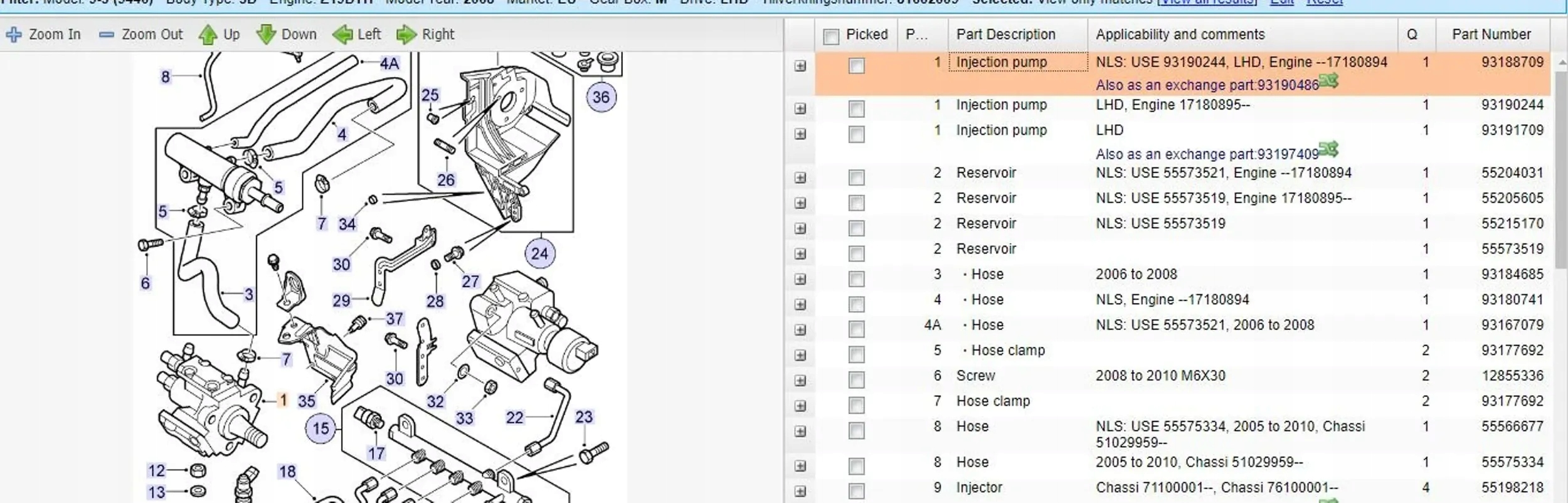The width and height of the screenshot is (1568, 503).
Task: Select callout 26 on the diagram
Action: (446, 180)
